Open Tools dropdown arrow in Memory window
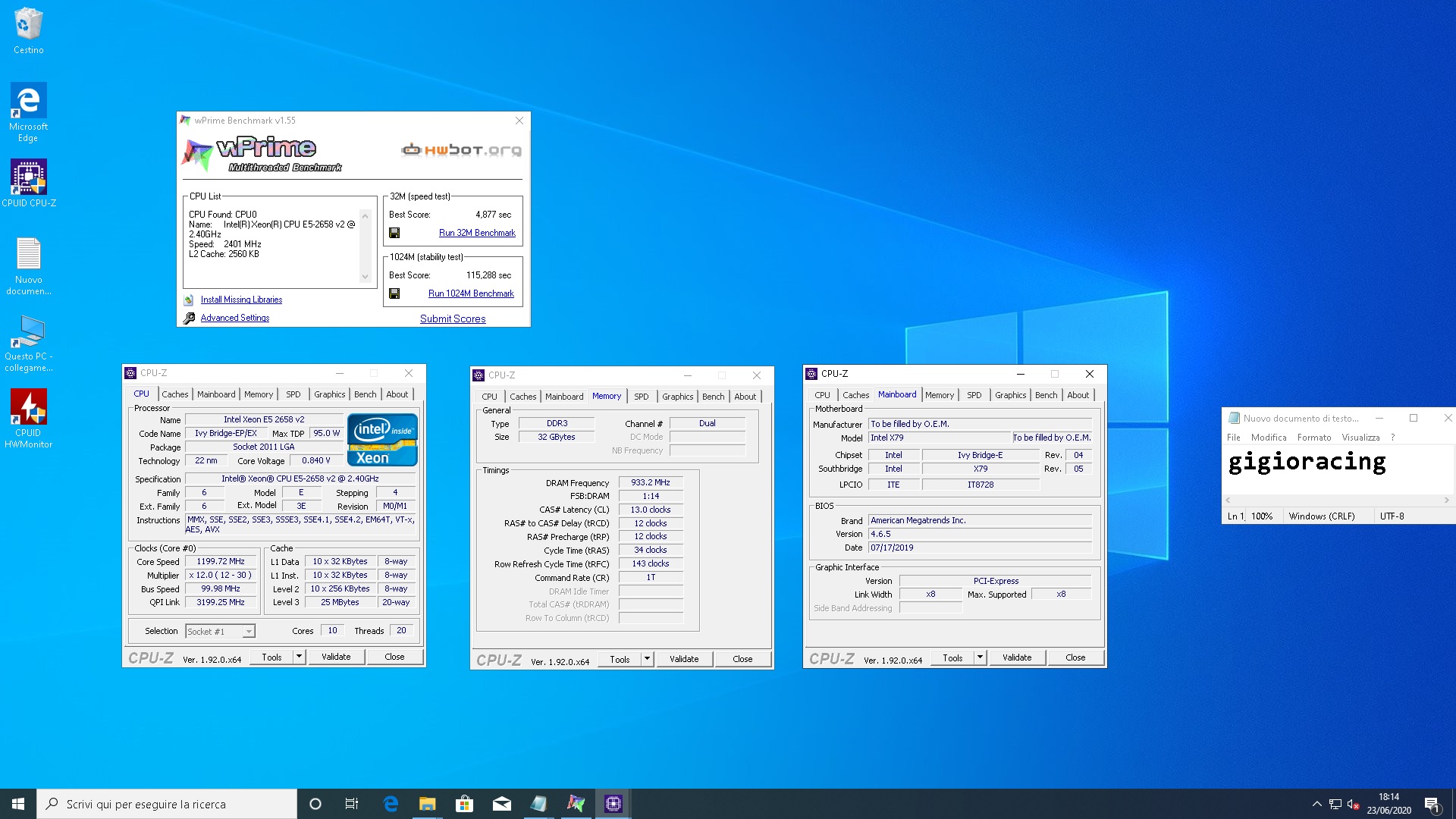Screen dimensions: 1456x819 tap(647, 659)
